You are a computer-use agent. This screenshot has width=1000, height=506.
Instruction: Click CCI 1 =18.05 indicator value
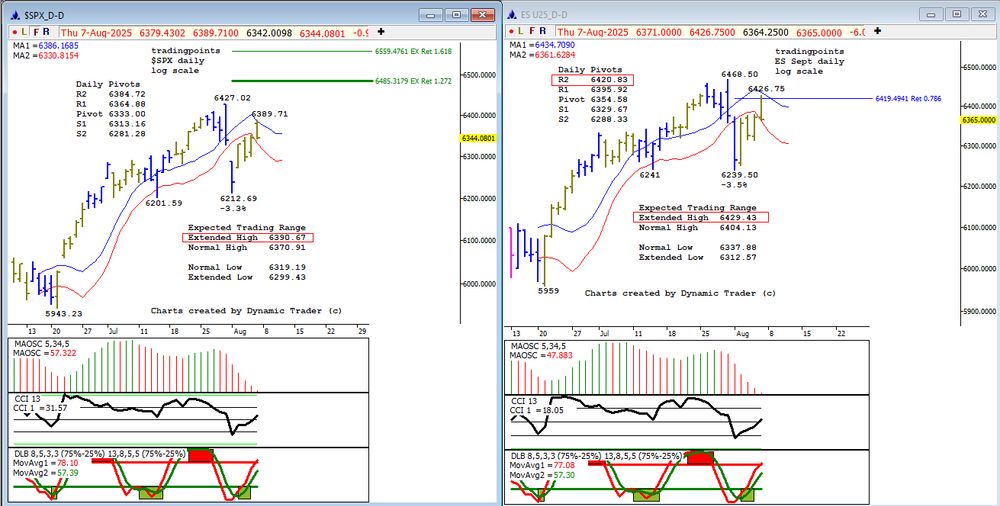point(537,410)
